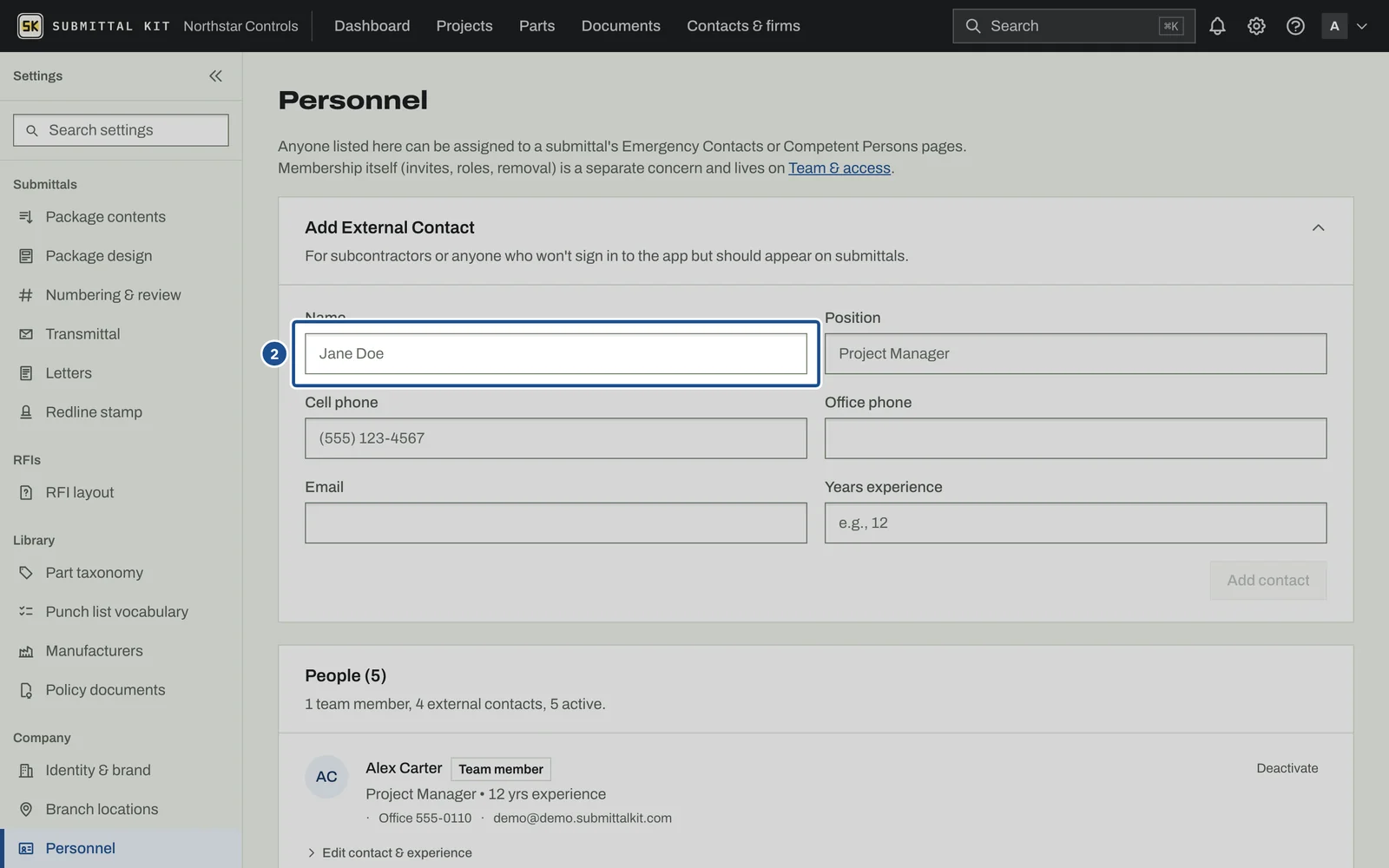Collapse the Add External Contact section
The height and width of the screenshot is (868, 1389).
pos(1318,227)
